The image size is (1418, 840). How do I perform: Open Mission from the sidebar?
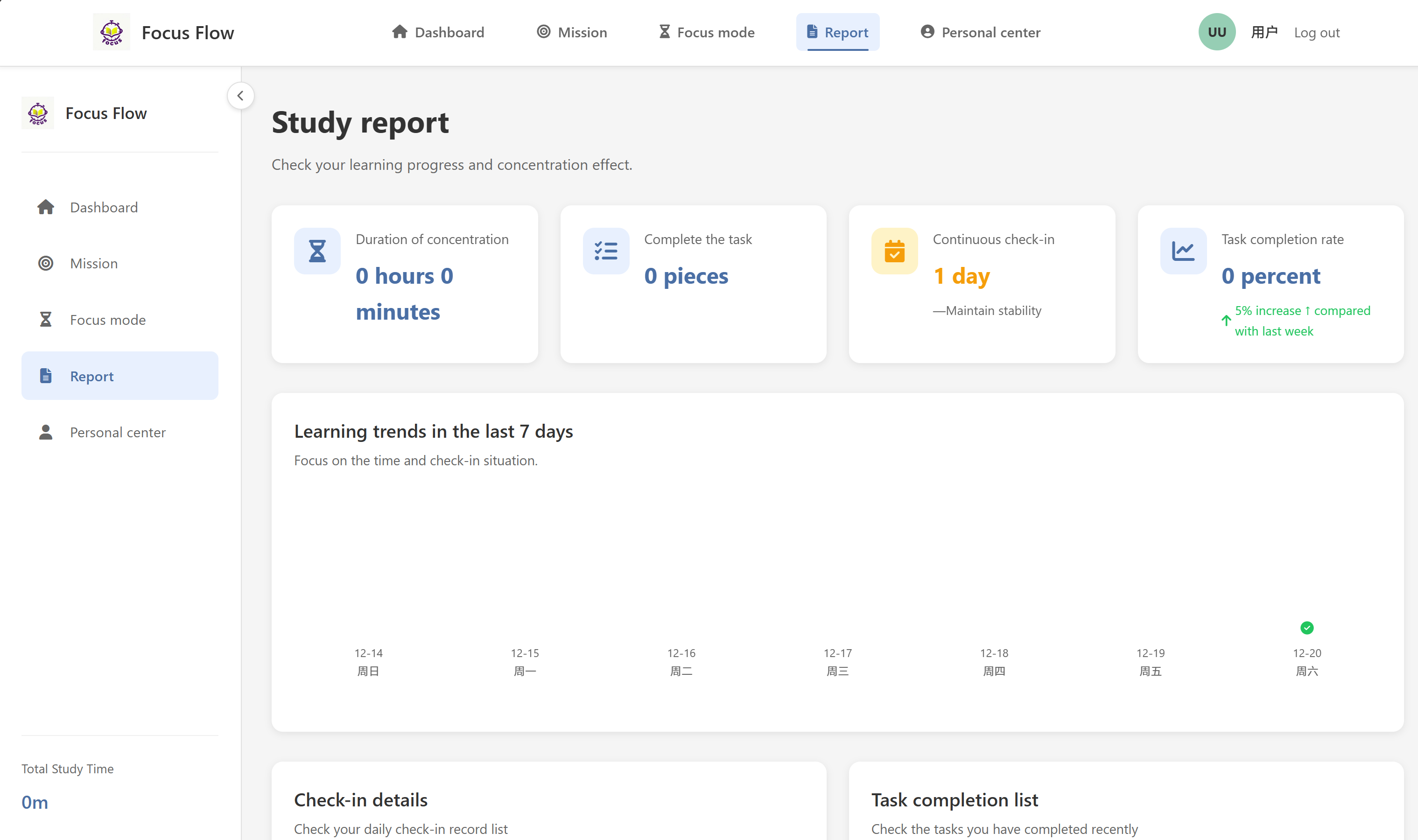click(x=94, y=264)
